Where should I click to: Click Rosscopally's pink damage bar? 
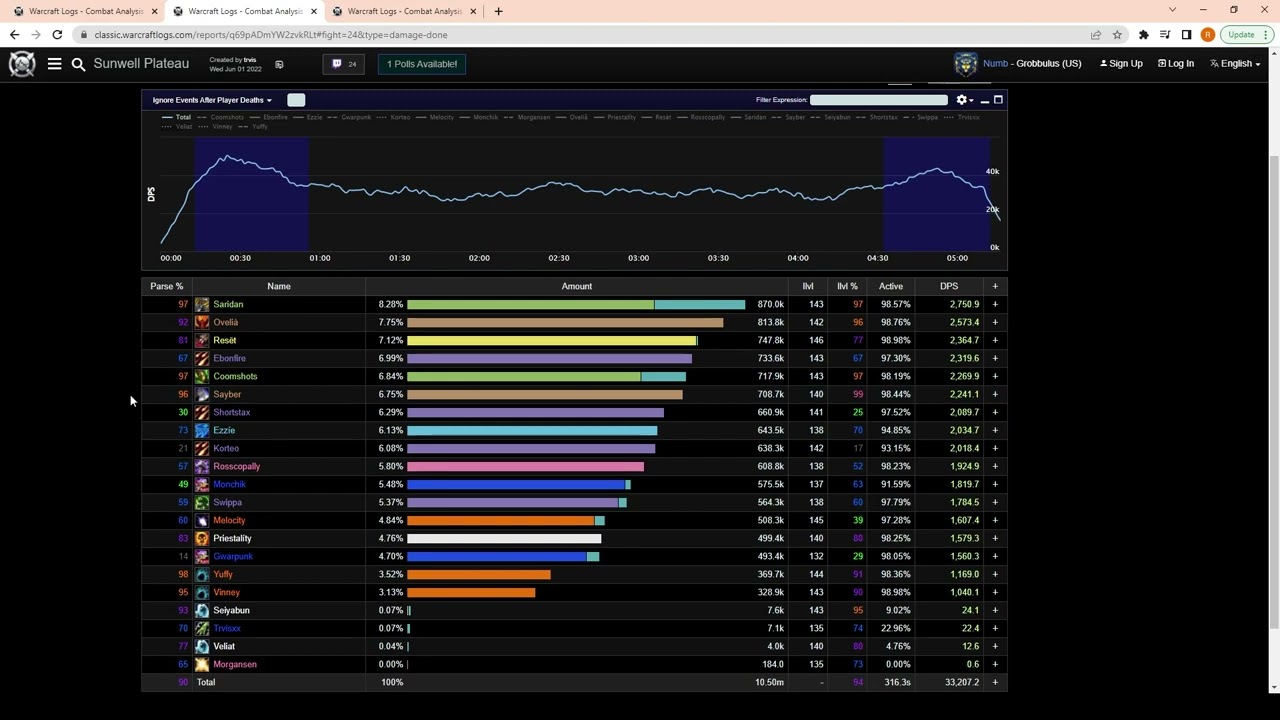(525, 466)
